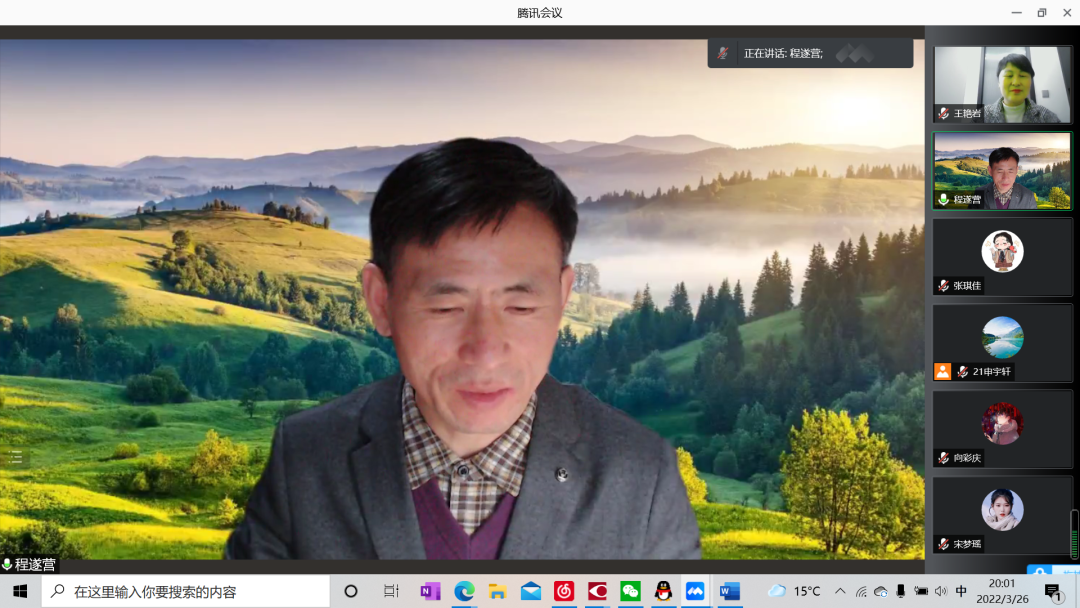Open OneNote from the taskbar
This screenshot has height=608, width=1080.
(430, 591)
